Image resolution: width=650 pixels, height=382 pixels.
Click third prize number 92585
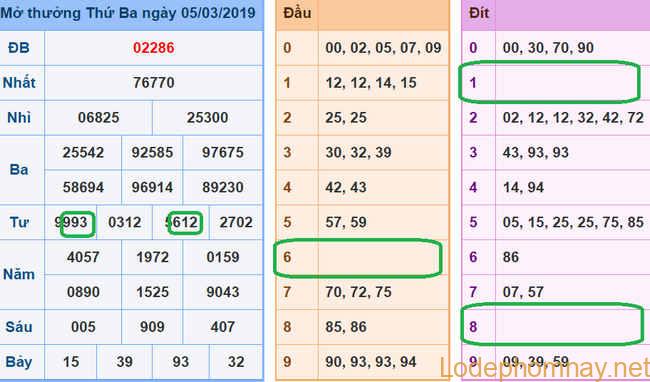click(152, 152)
